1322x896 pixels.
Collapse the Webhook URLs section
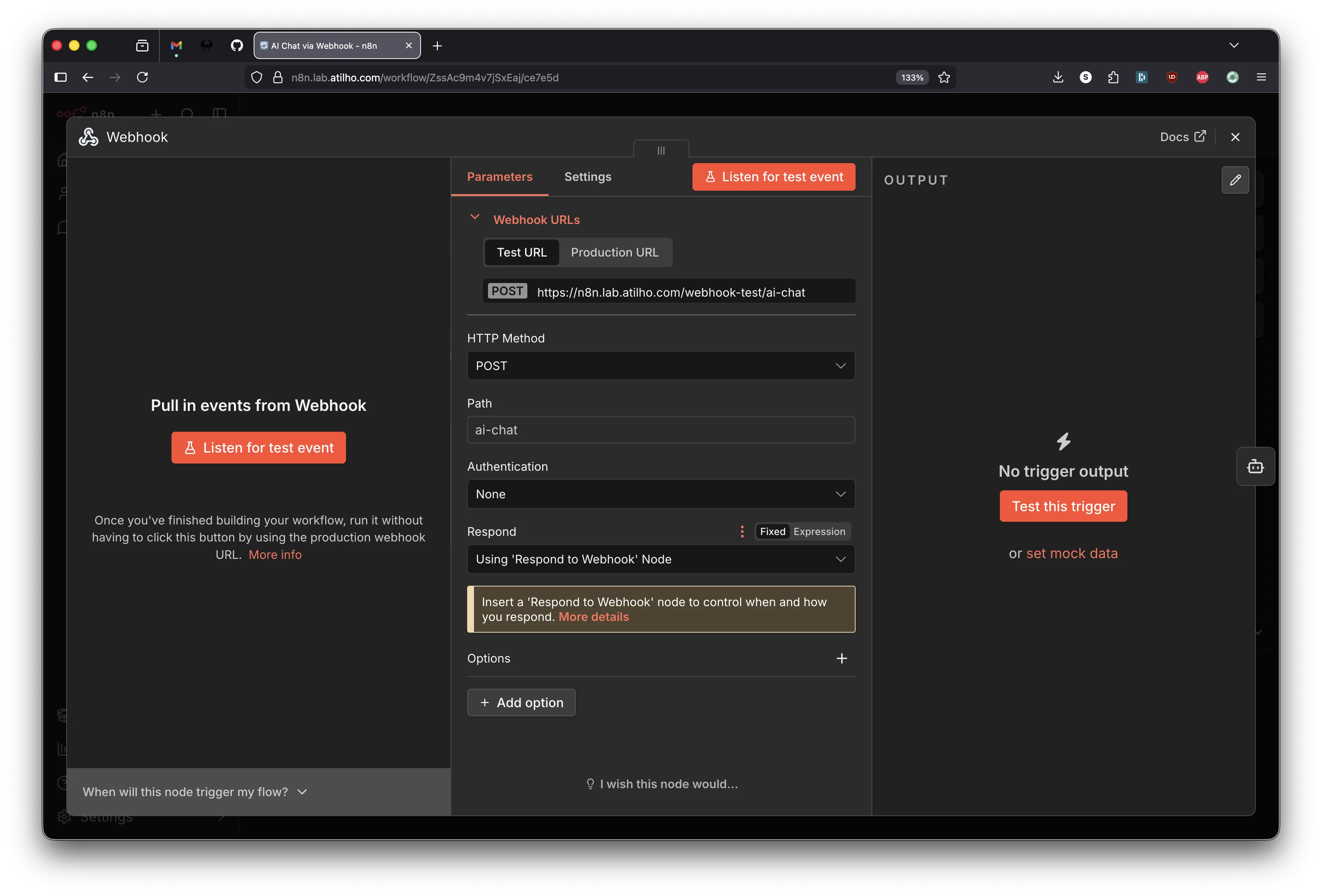pyautogui.click(x=475, y=218)
